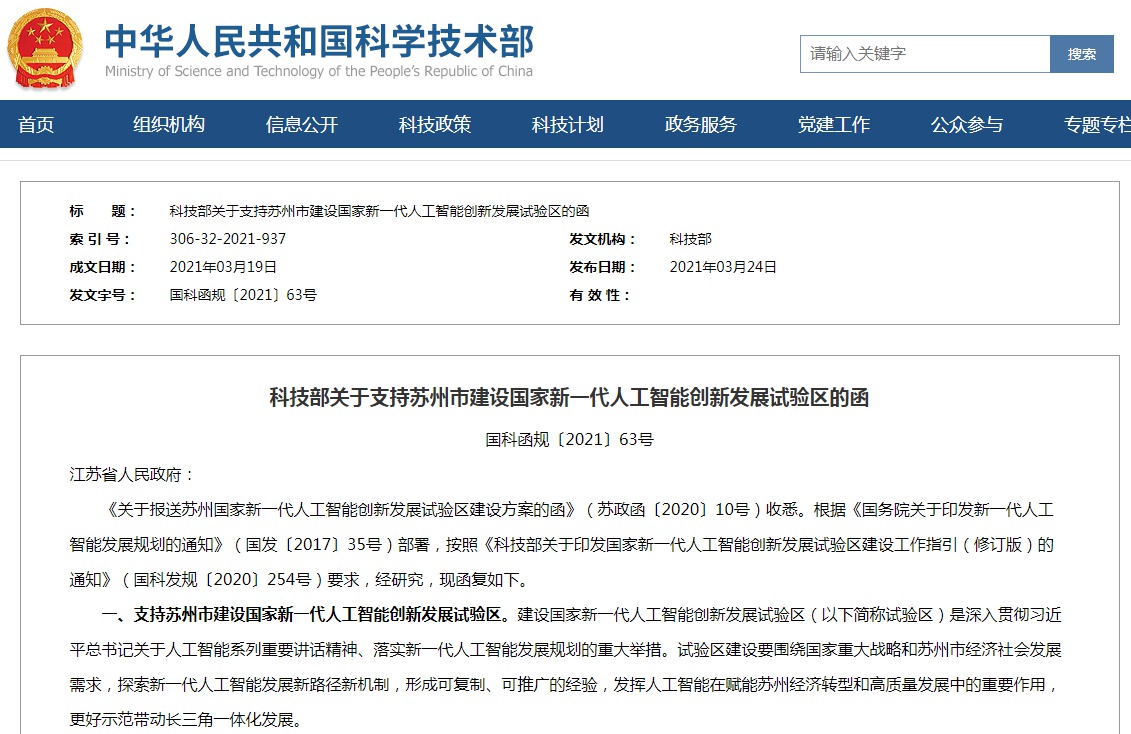Click the title value in the metadata box
Image resolution: width=1131 pixels, height=734 pixels.
379,211
